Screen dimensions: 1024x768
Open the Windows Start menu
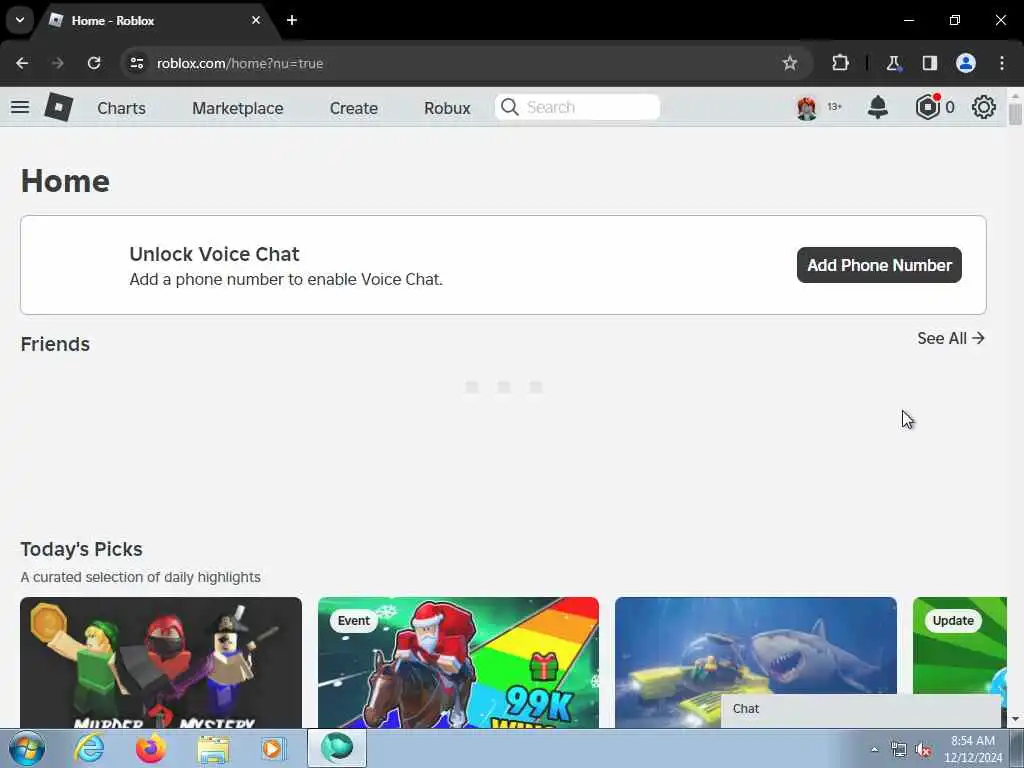[27, 748]
